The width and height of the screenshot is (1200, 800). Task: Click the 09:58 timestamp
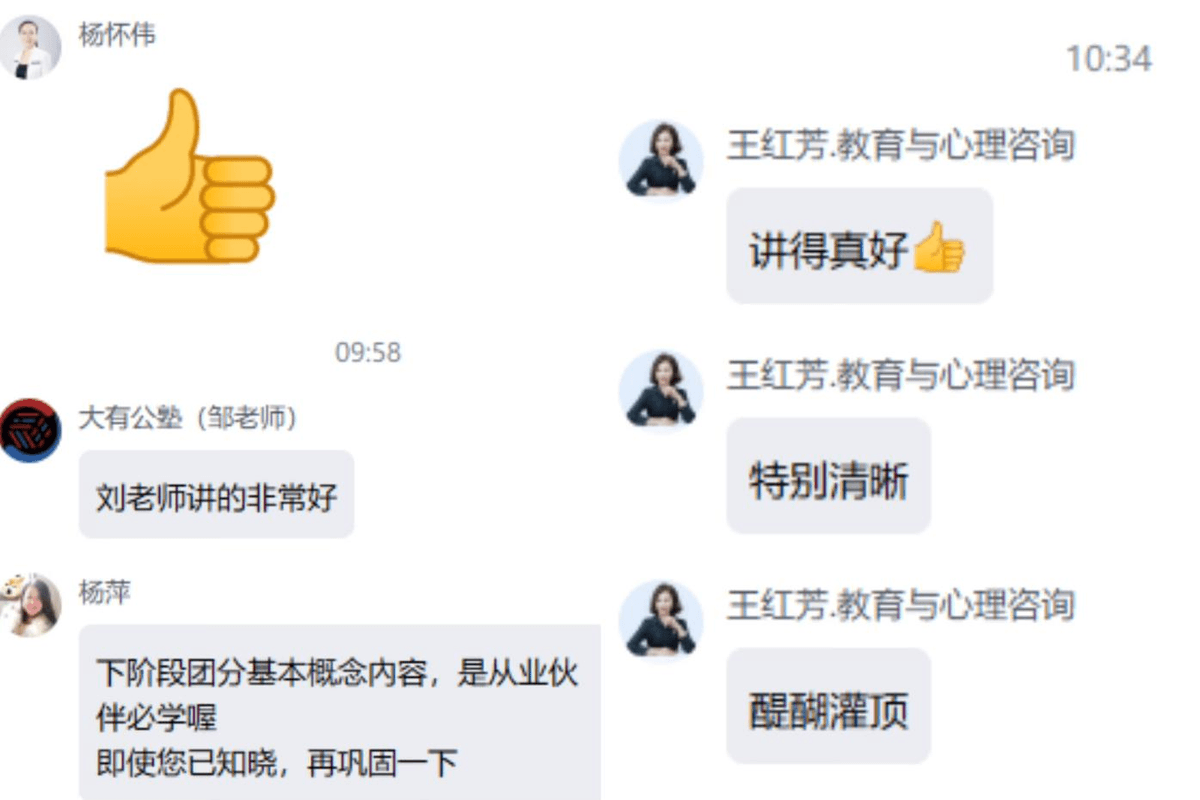click(x=368, y=352)
